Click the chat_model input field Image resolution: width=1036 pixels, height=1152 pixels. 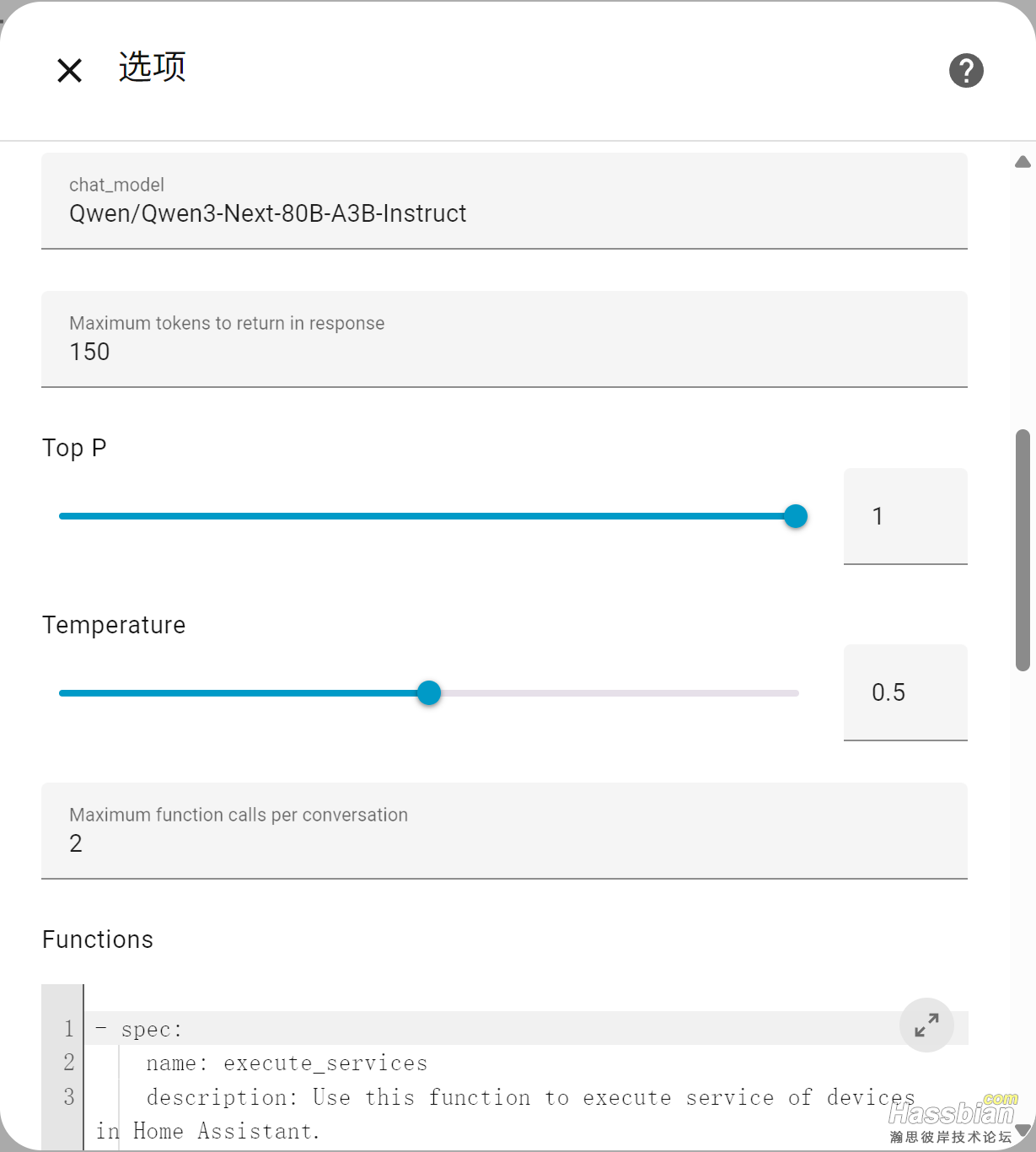(x=504, y=213)
